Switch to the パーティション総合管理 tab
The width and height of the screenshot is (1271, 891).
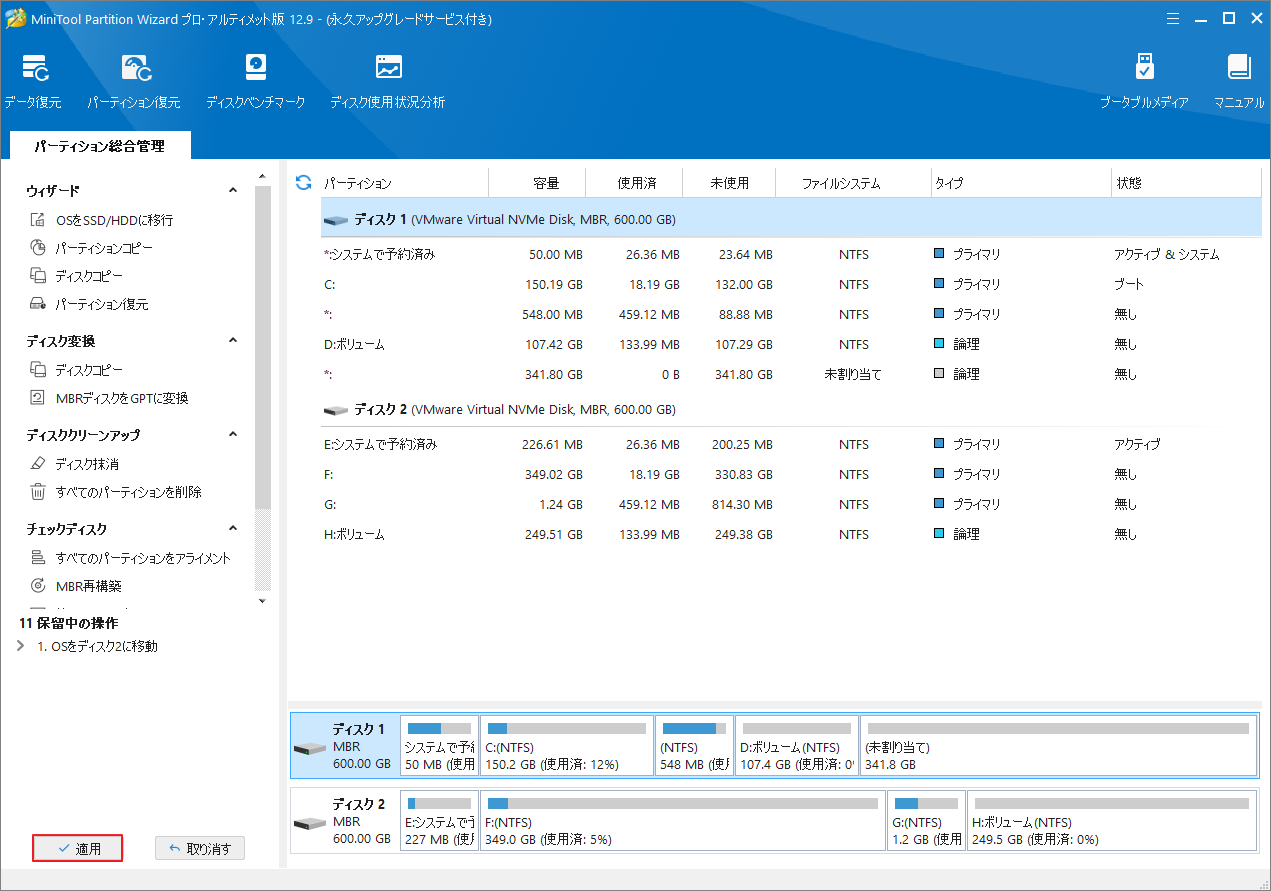point(99,146)
